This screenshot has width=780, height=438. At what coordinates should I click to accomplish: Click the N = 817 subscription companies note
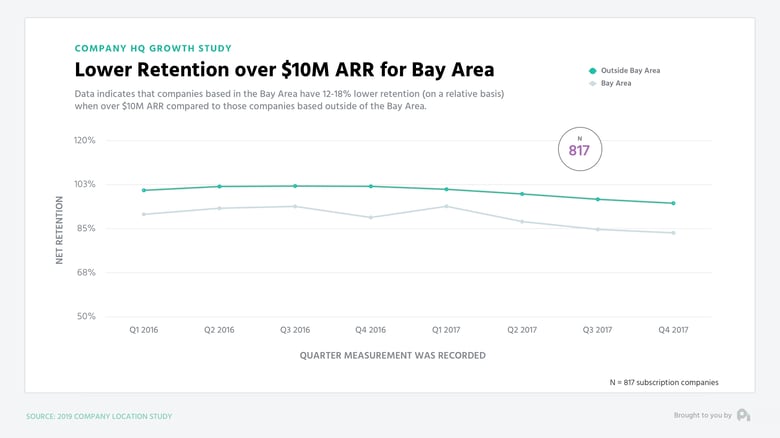[664, 382]
